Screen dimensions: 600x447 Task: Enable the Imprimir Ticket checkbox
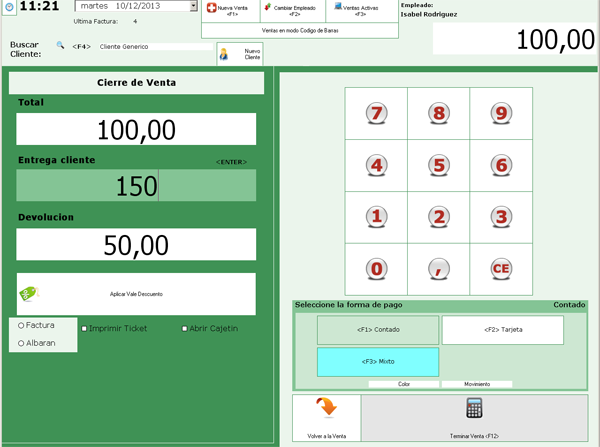coord(84,328)
